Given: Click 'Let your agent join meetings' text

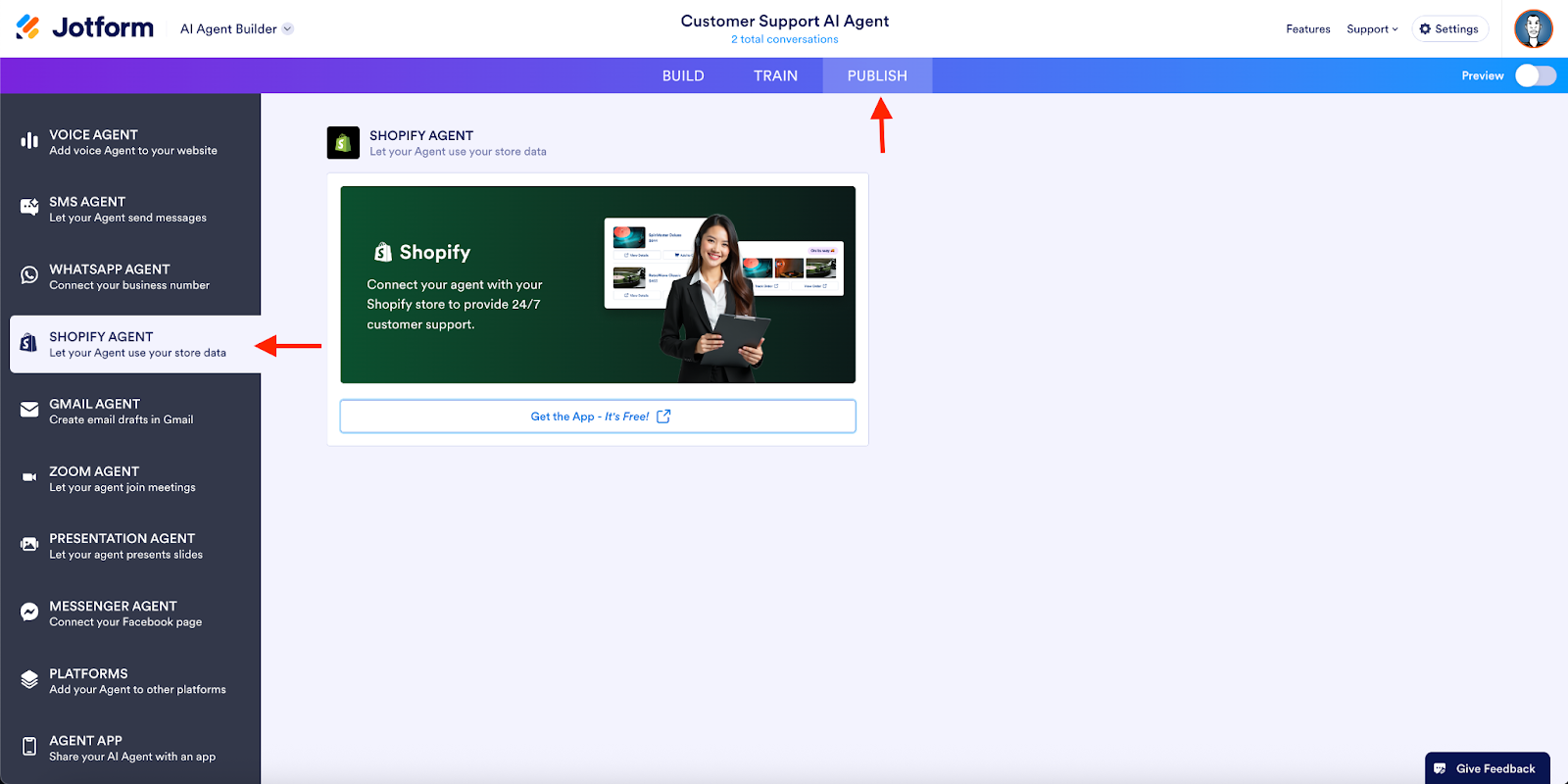Looking at the screenshot, I should [122, 487].
